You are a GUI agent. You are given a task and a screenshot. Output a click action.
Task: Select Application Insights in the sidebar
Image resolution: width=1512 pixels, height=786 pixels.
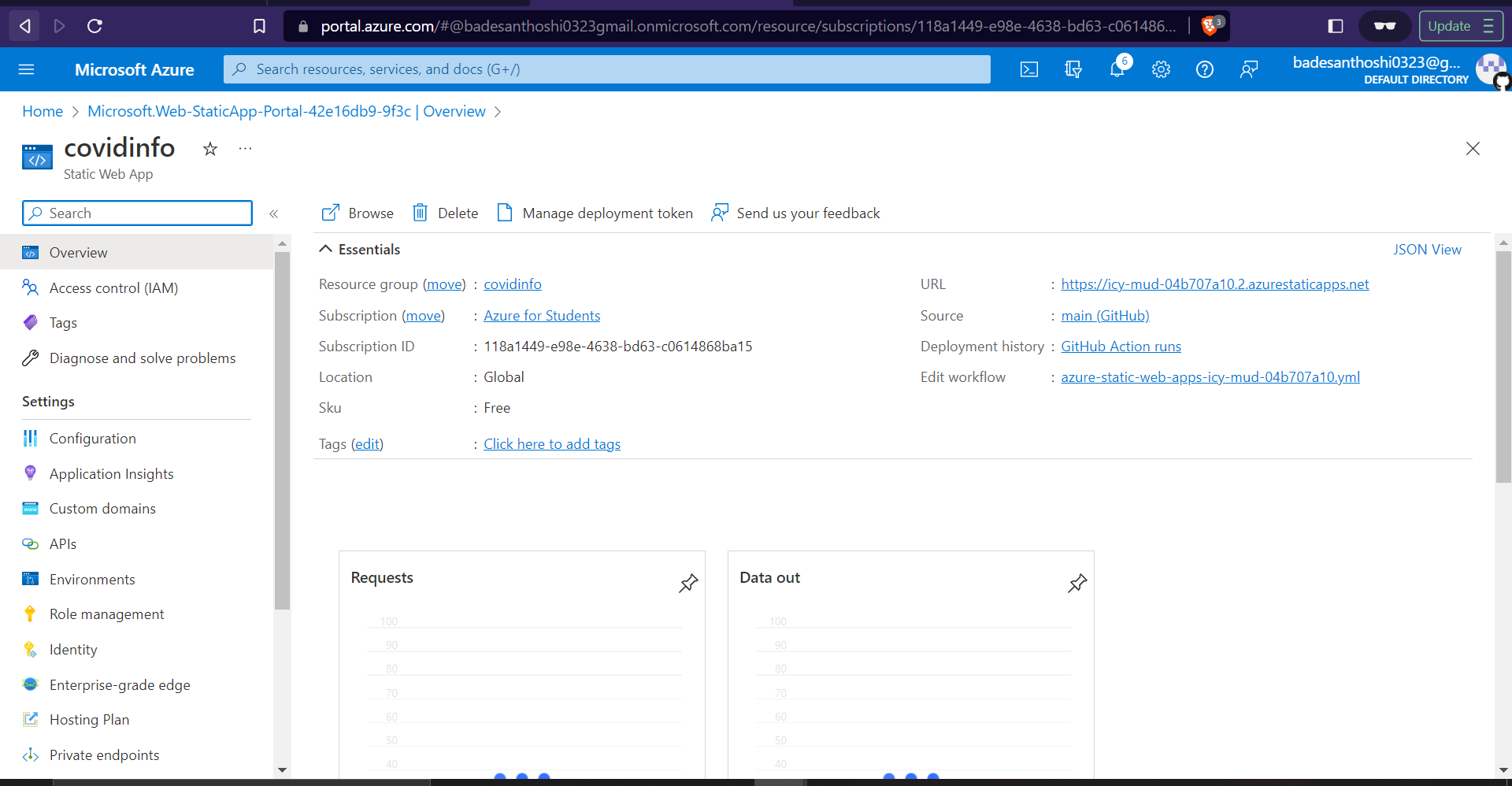coord(111,473)
